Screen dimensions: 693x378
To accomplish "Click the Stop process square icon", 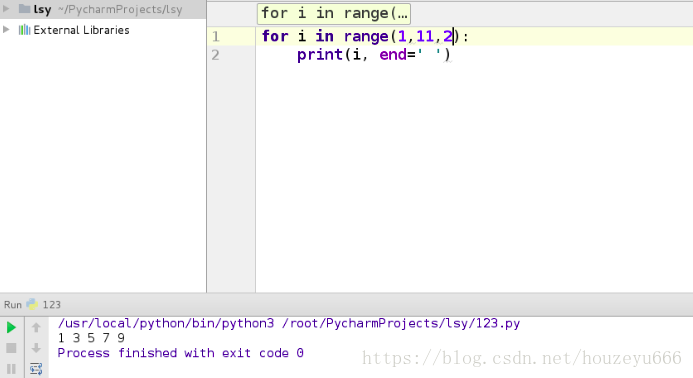I will [x=11, y=348].
